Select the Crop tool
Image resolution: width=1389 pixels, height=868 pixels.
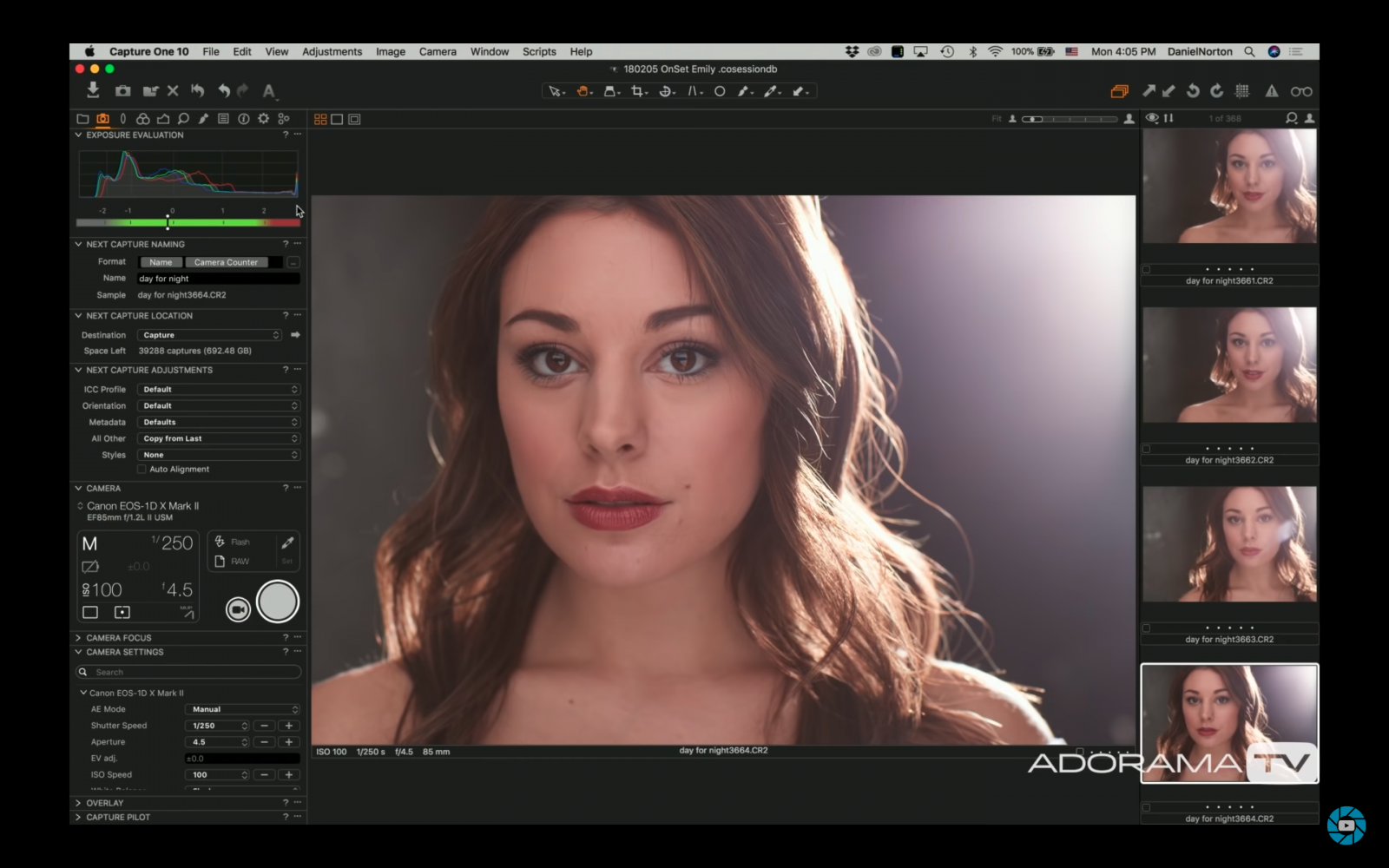pyautogui.click(x=639, y=90)
